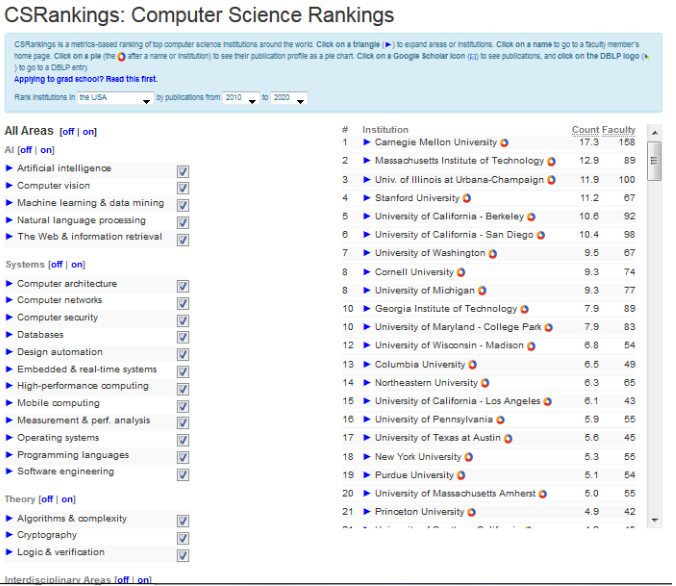Expand the Computer vision area triangle
Image resolution: width=676 pixels, height=586 pixels.
click(x=10, y=186)
